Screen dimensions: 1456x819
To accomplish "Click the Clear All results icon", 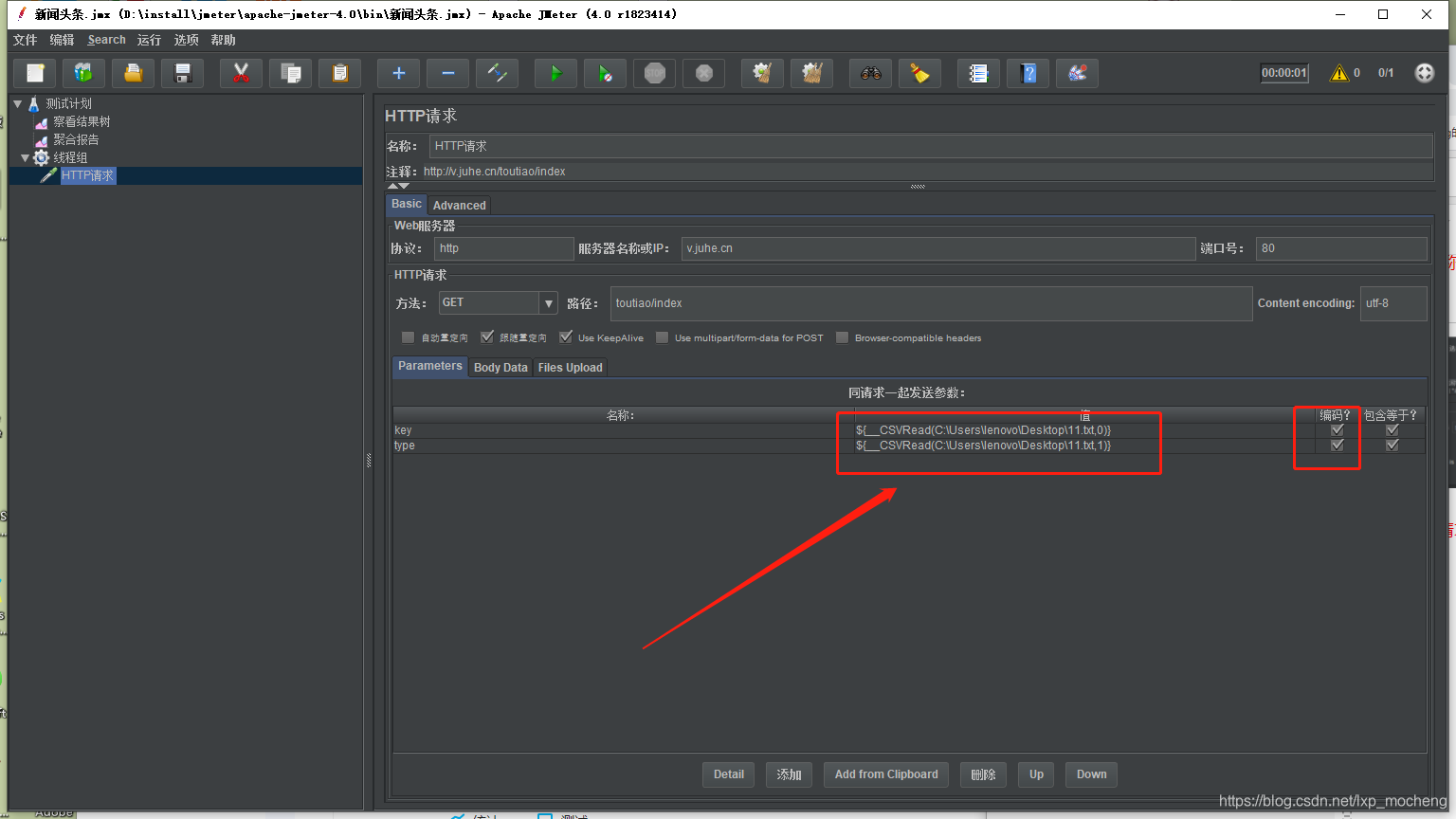I will pos(811,73).
